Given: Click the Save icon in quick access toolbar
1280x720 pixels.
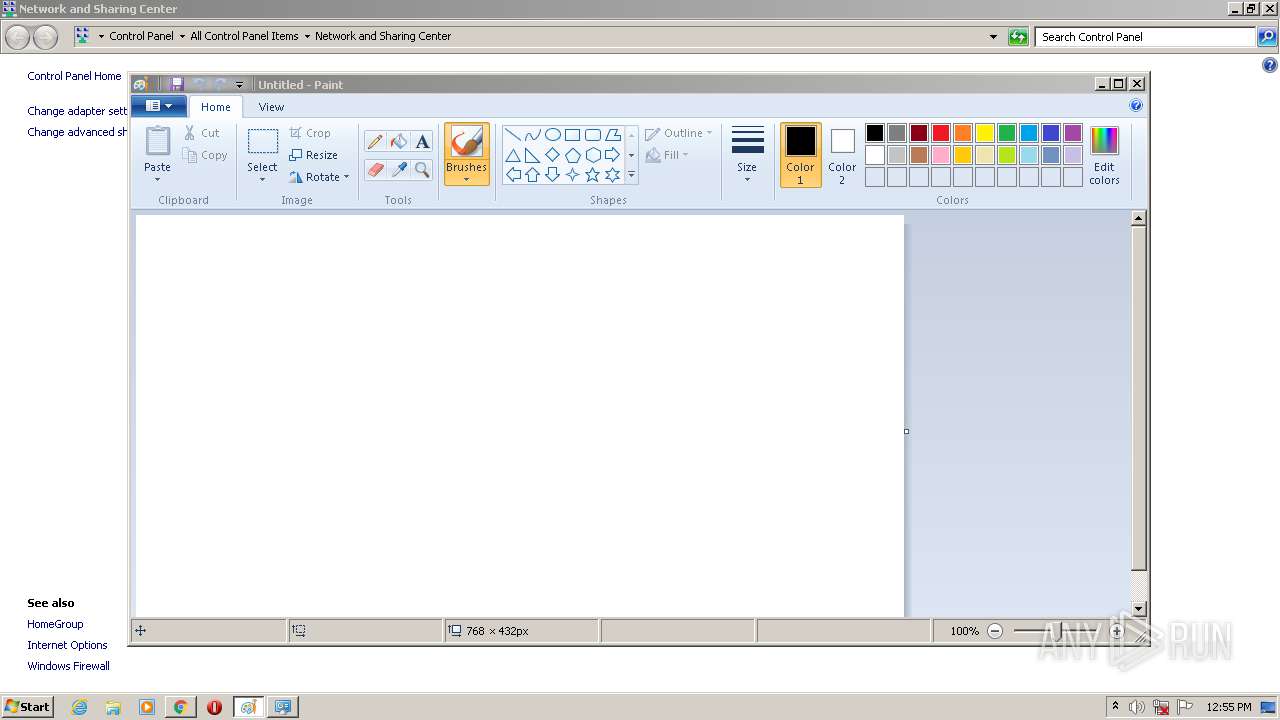Looking at the screenshot, I should [x=177, y=84].
